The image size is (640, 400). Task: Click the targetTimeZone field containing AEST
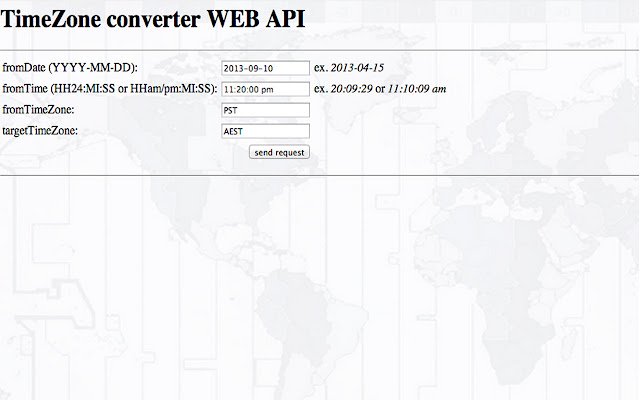click(x=265, y=131)
